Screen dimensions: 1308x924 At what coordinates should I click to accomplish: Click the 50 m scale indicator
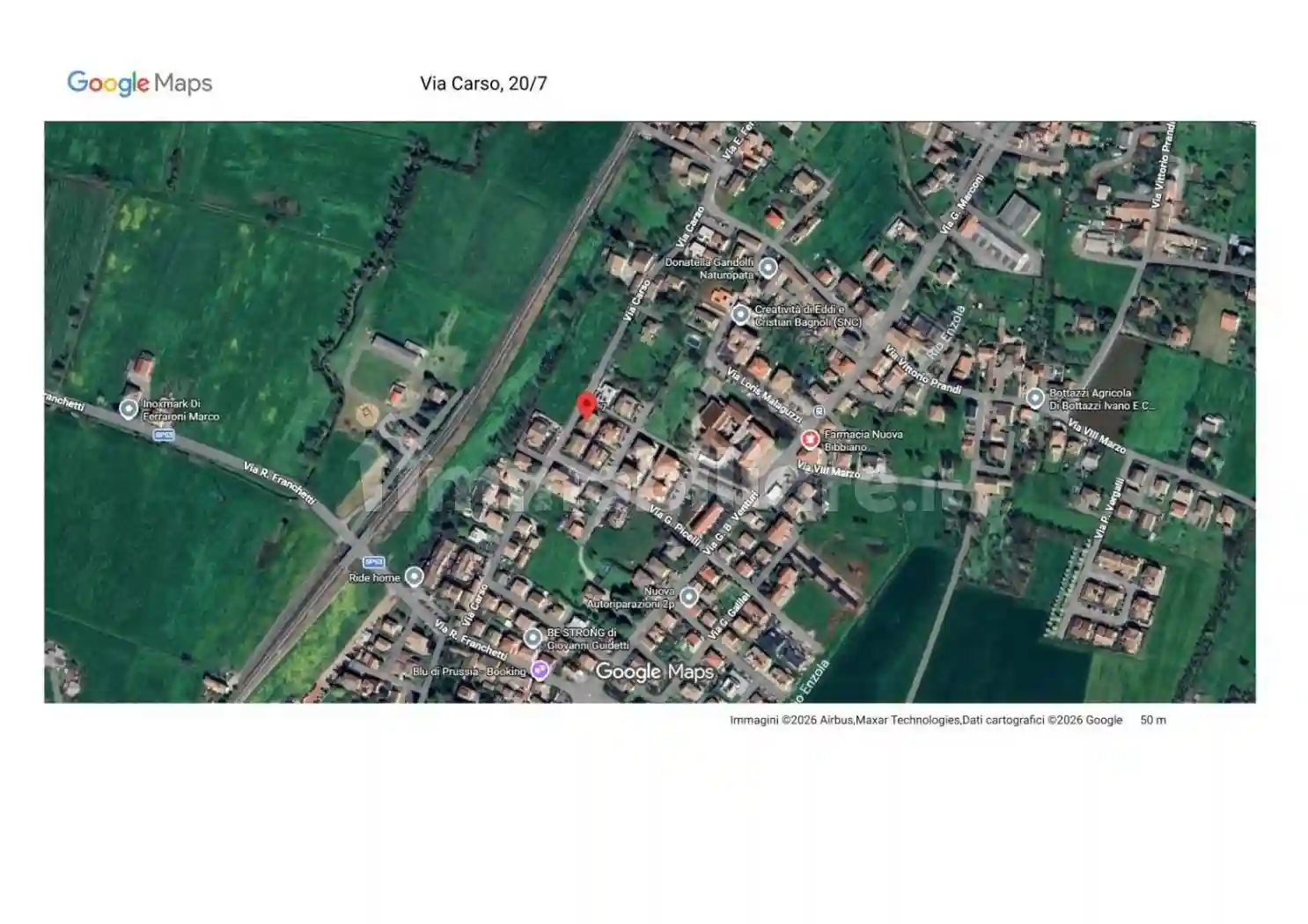point(1153,719)
